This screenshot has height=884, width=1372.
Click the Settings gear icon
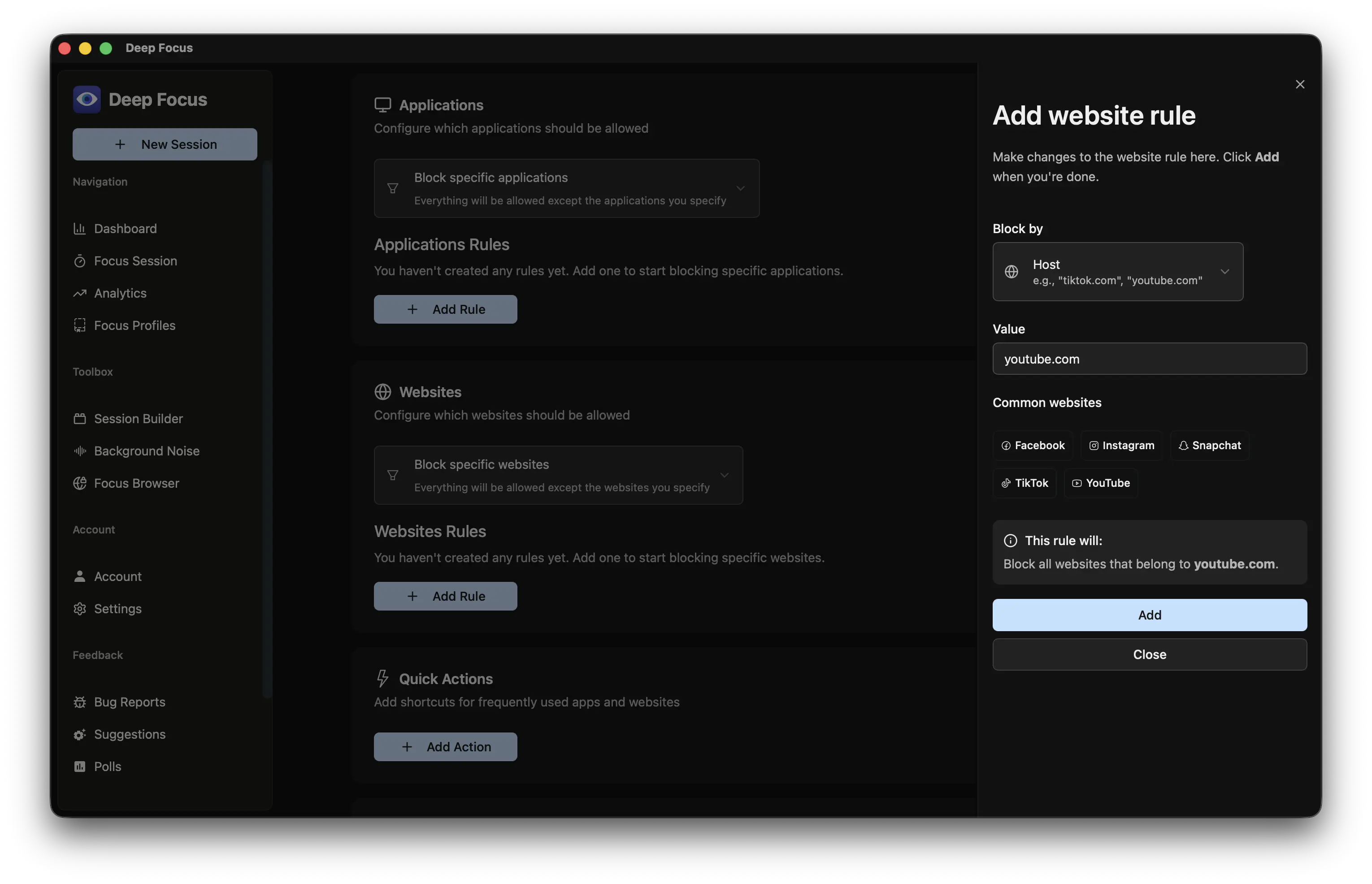pos(80,608)
